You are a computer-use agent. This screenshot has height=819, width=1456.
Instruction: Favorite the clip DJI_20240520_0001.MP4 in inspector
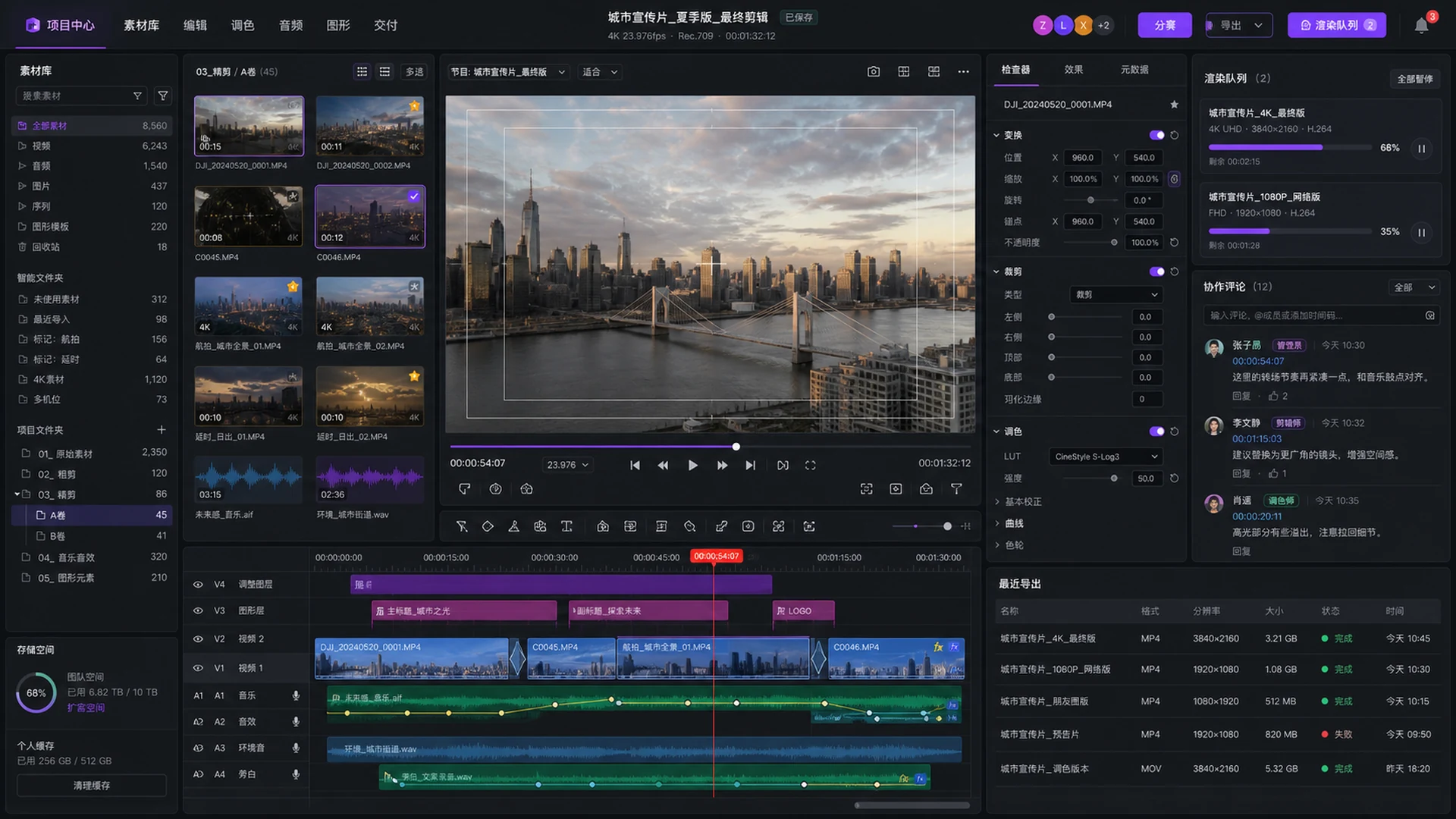[1174, 105]
